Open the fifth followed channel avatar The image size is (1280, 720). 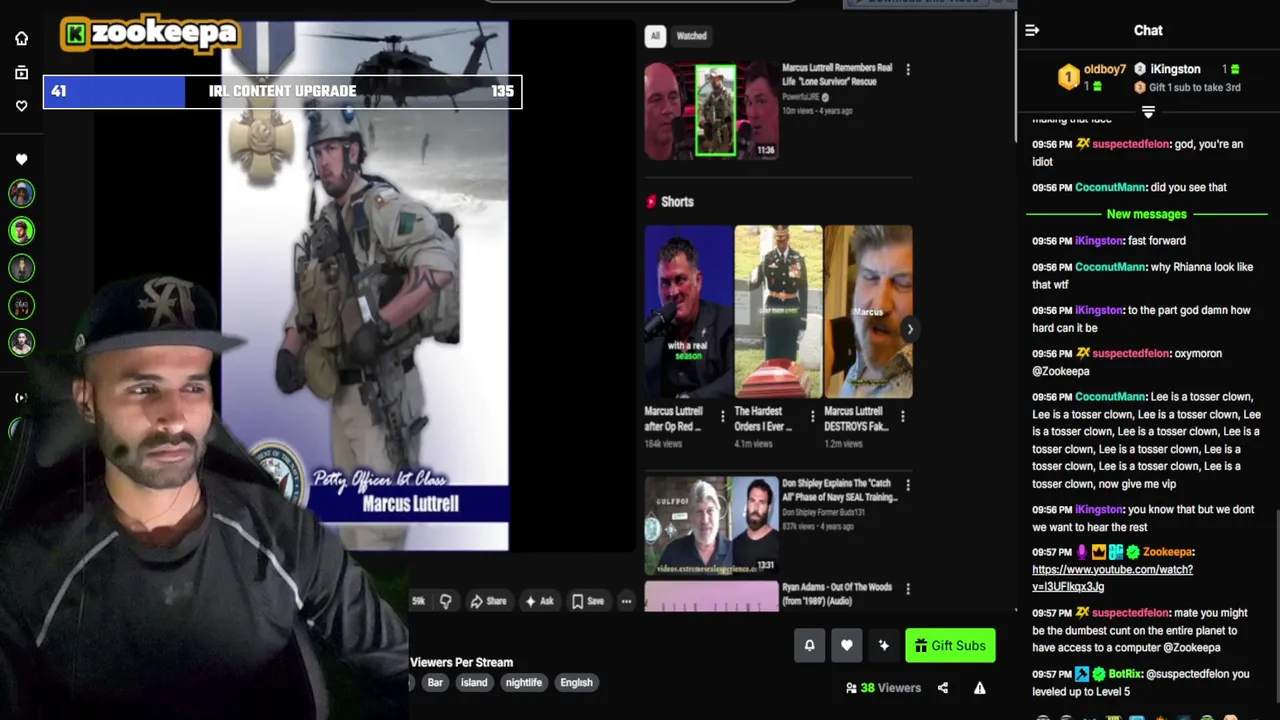click(21, 343)
